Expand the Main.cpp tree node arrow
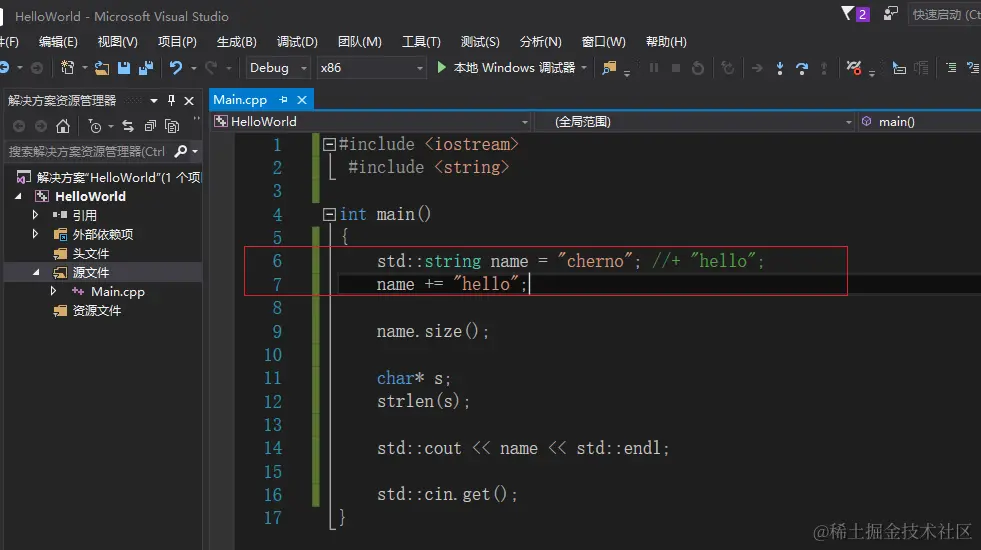 tap(53, 291)
